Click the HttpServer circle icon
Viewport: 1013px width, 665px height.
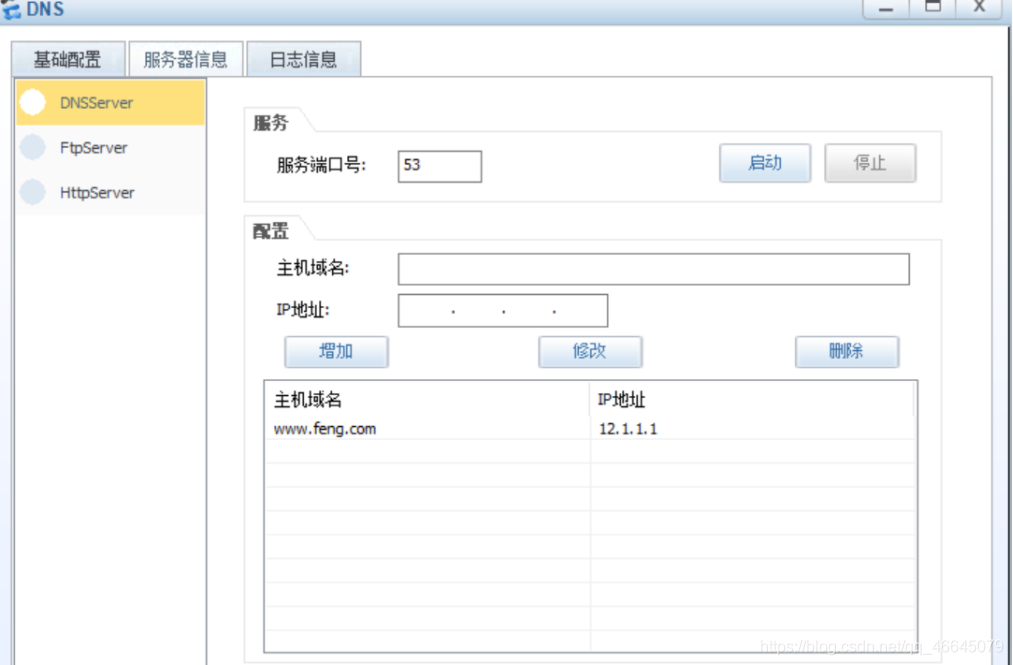point(32,192)
